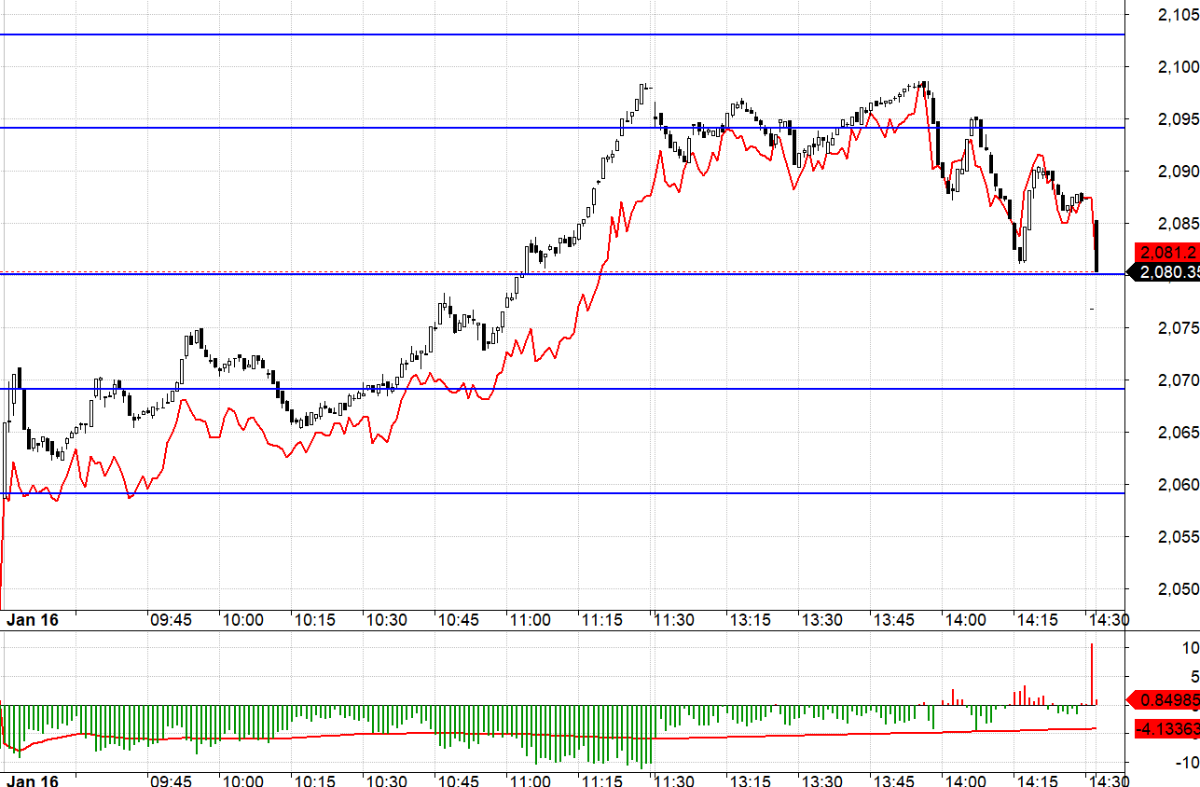Select the red 0.84985 indicator value tag
Image resolution: width=1200 pixels, height=787 pixels.
(x=1167, y=699)
